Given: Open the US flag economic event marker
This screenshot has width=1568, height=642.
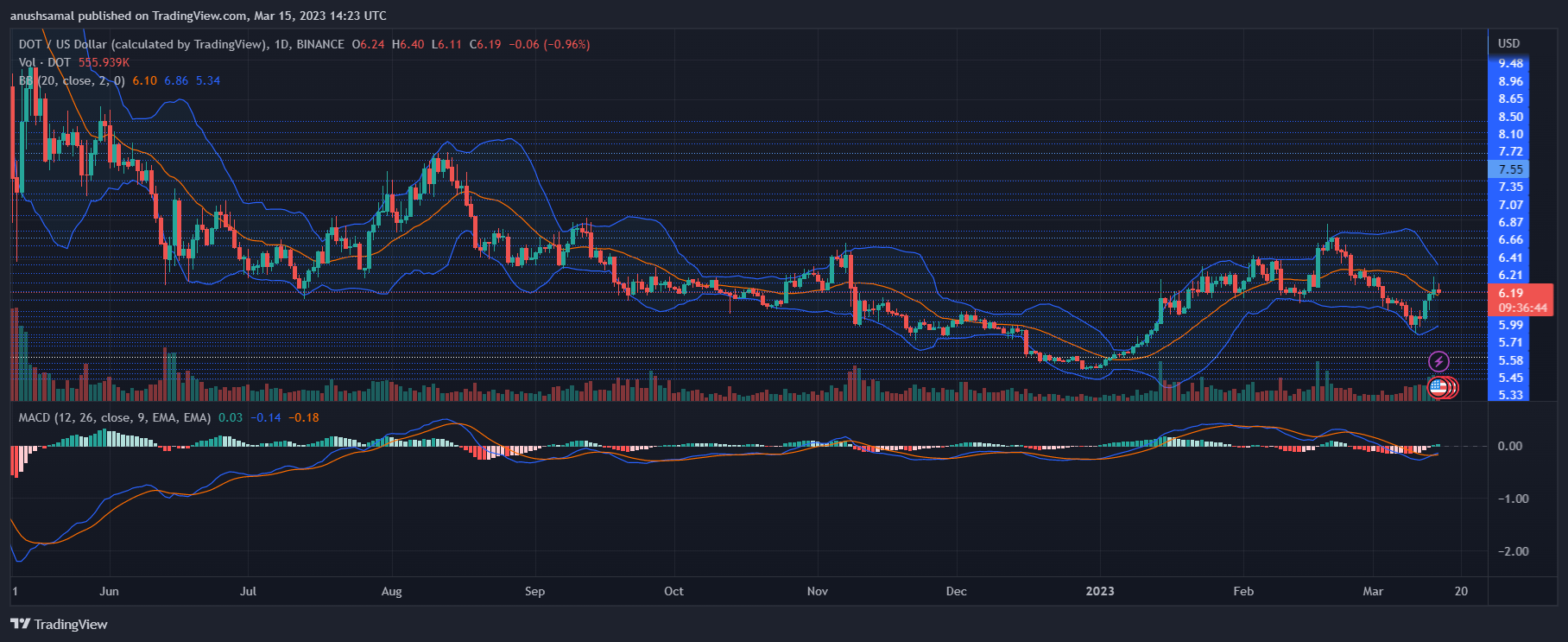Looking at the screenshot, I should click(1438, 387).
